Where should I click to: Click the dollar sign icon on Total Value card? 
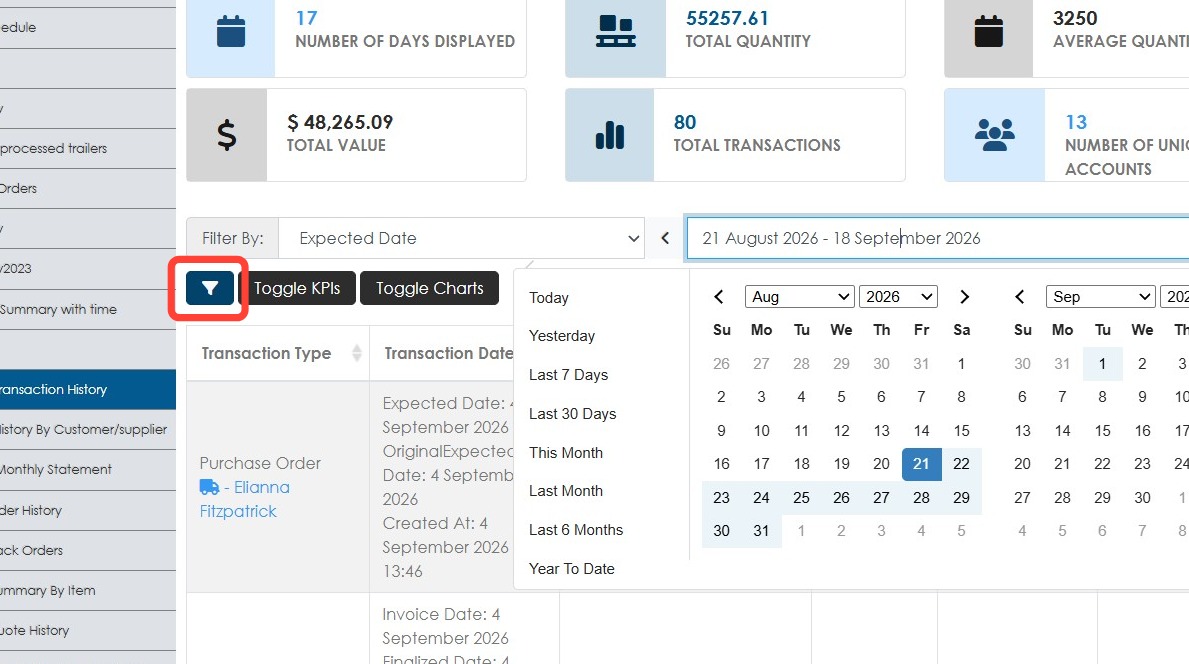(x=227, y=135)
